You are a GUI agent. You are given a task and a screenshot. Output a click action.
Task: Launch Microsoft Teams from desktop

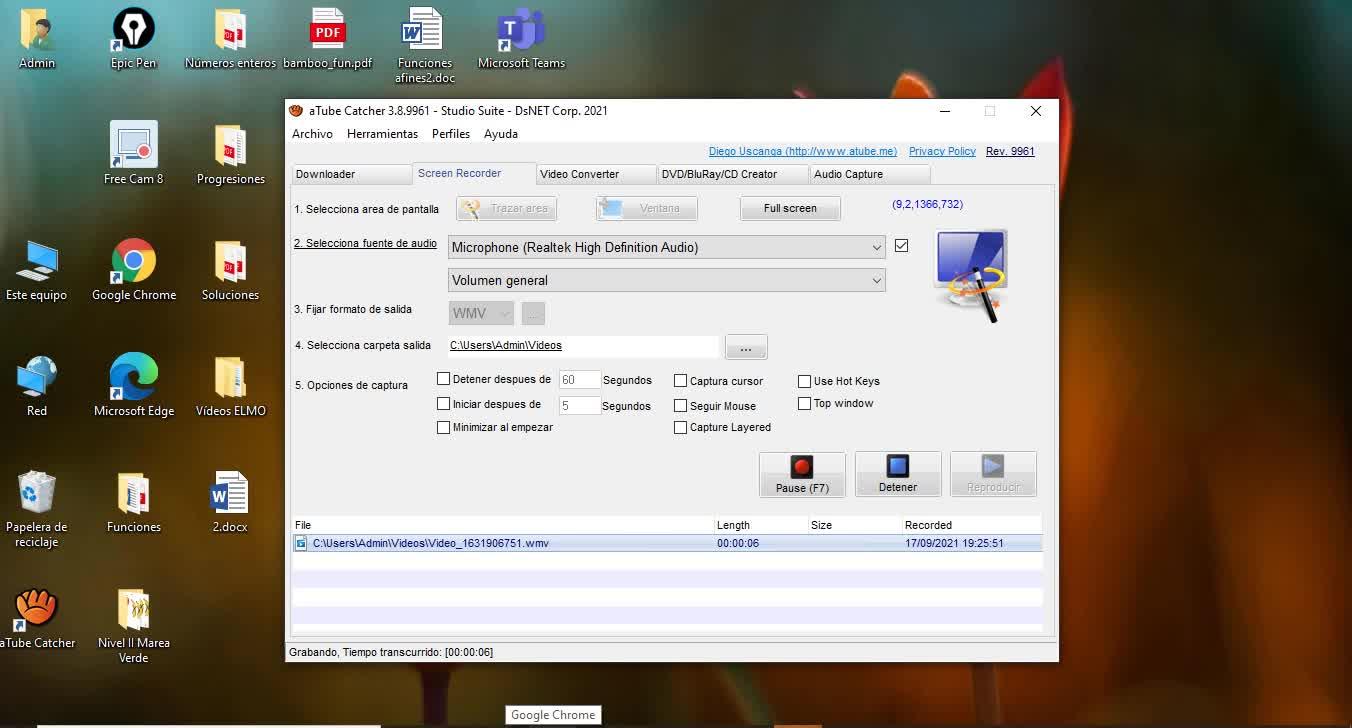coord(521,40)
